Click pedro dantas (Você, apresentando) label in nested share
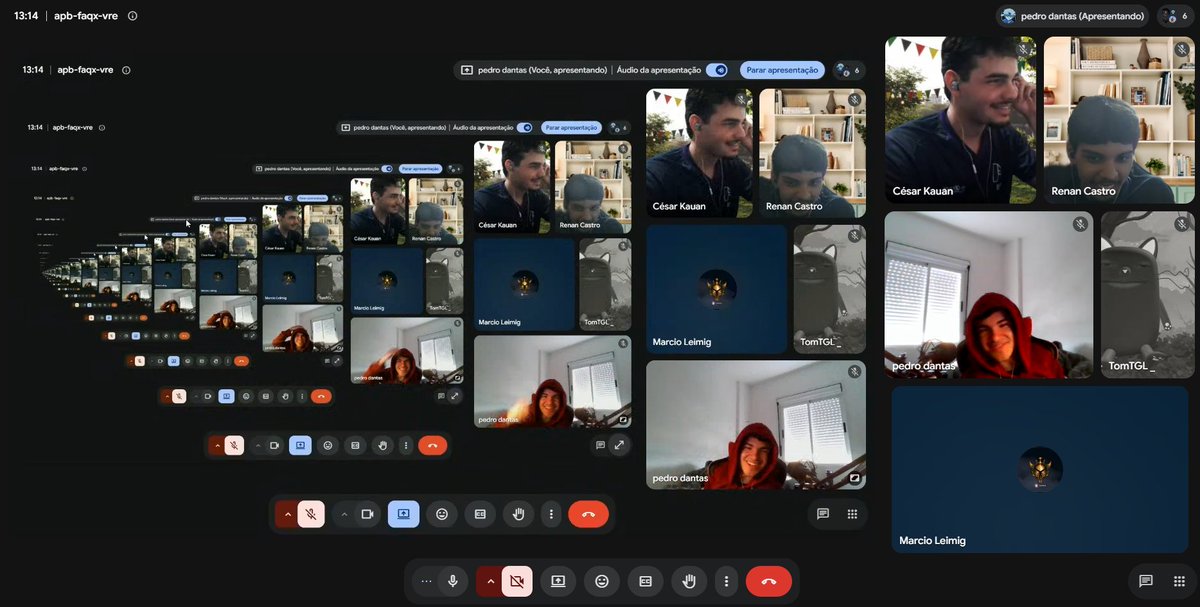 (x=543, y=70)
